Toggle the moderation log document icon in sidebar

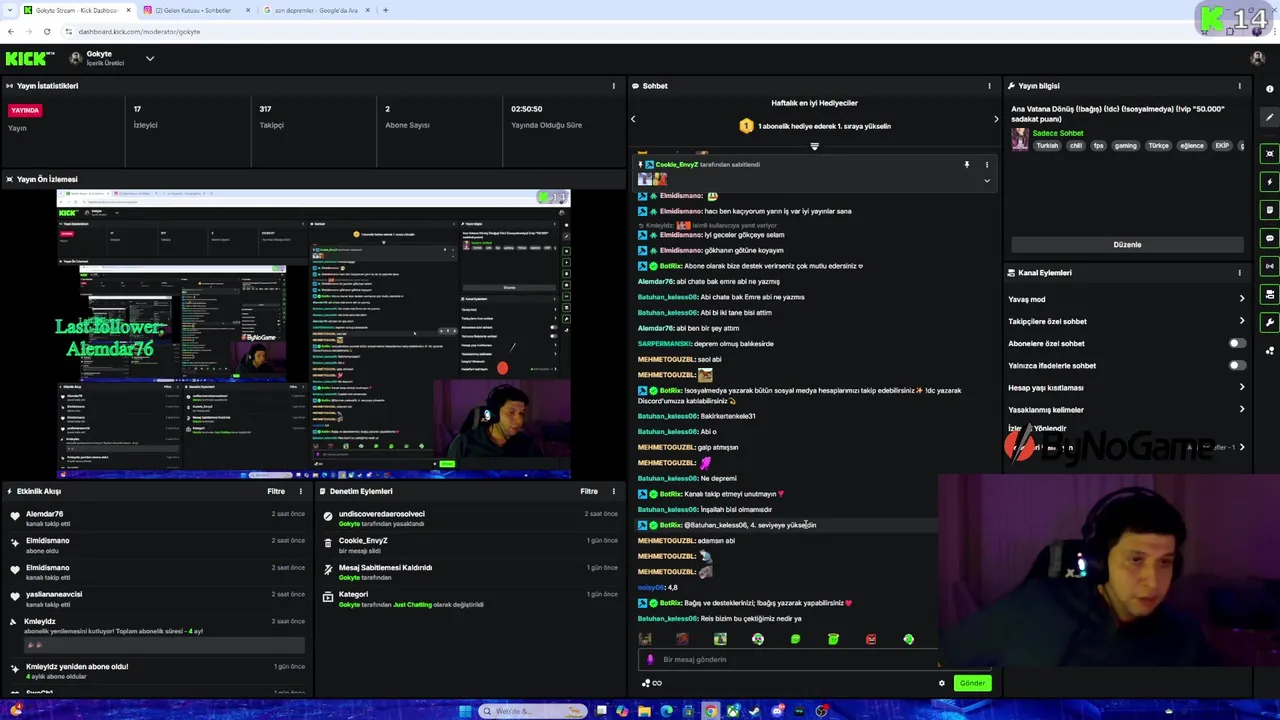[x=1269, y=210]
